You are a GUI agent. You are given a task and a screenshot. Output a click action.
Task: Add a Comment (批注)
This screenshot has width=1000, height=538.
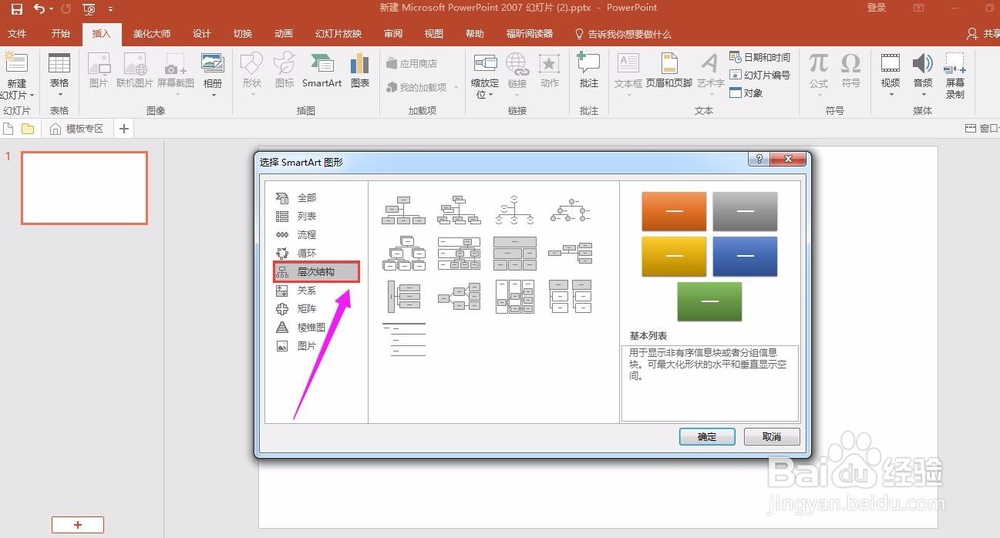coord(589,71)
